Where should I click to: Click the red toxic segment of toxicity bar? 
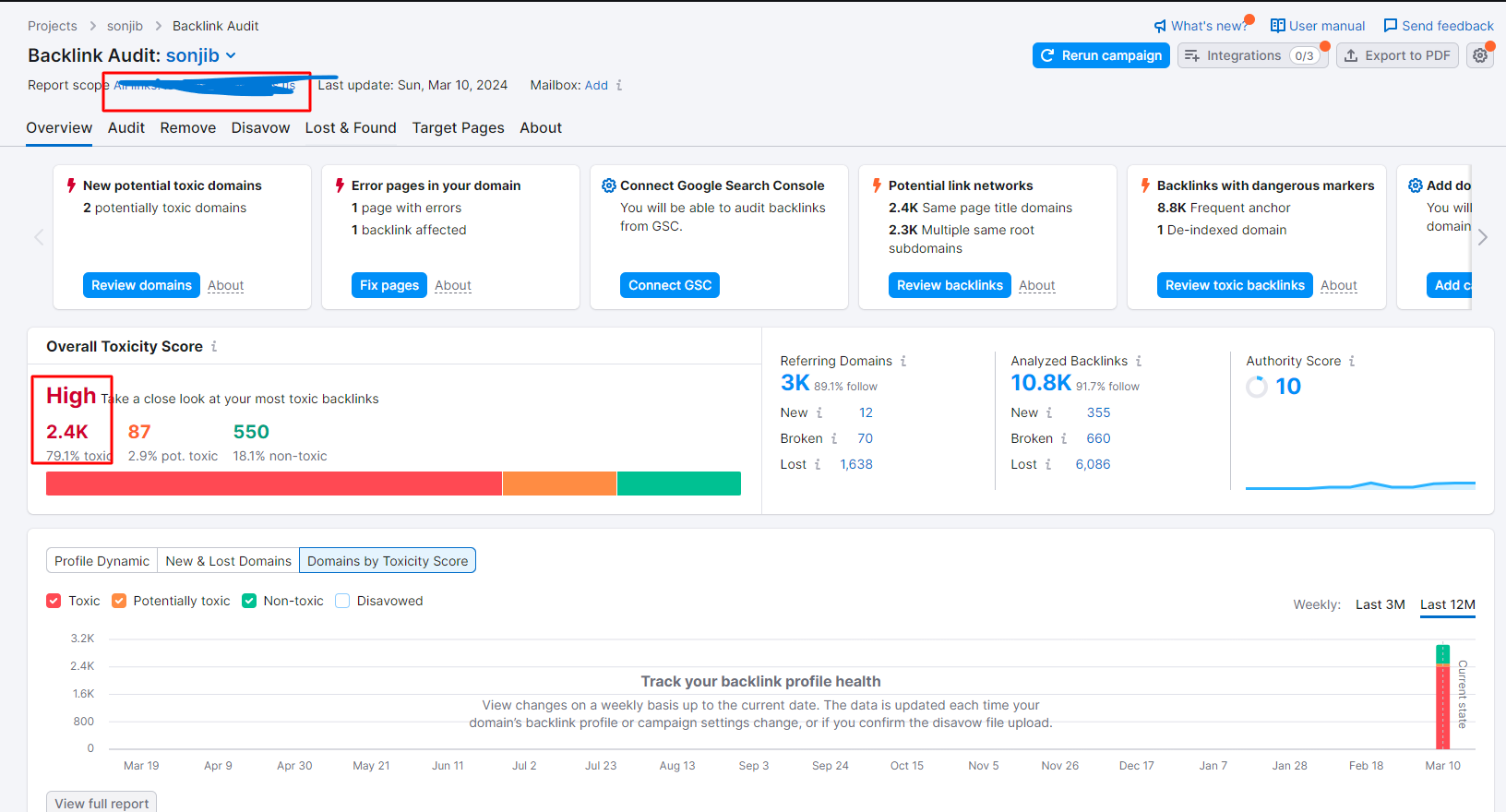pos(274,484)
